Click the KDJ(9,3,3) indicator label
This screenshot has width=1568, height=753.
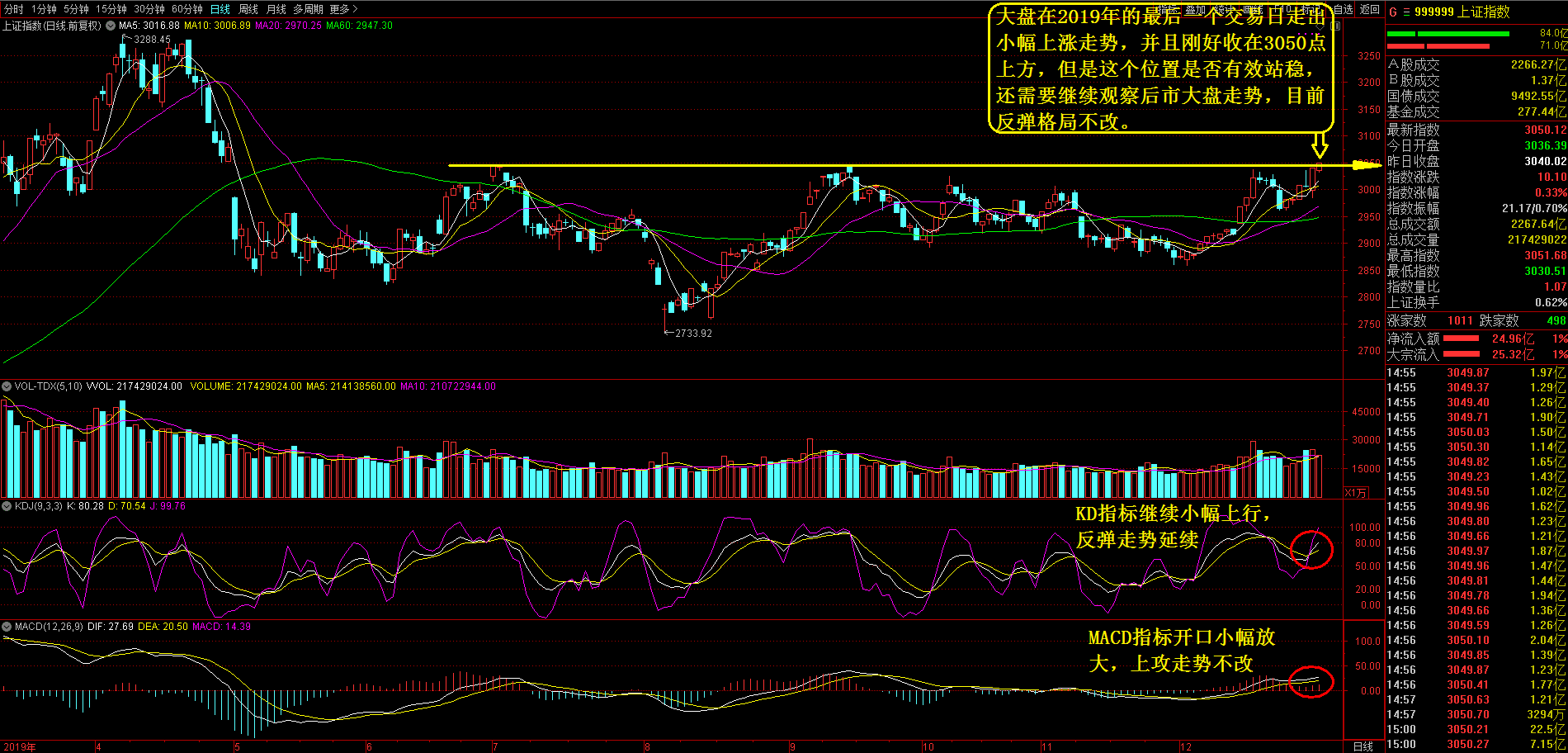tap(38, 506)
